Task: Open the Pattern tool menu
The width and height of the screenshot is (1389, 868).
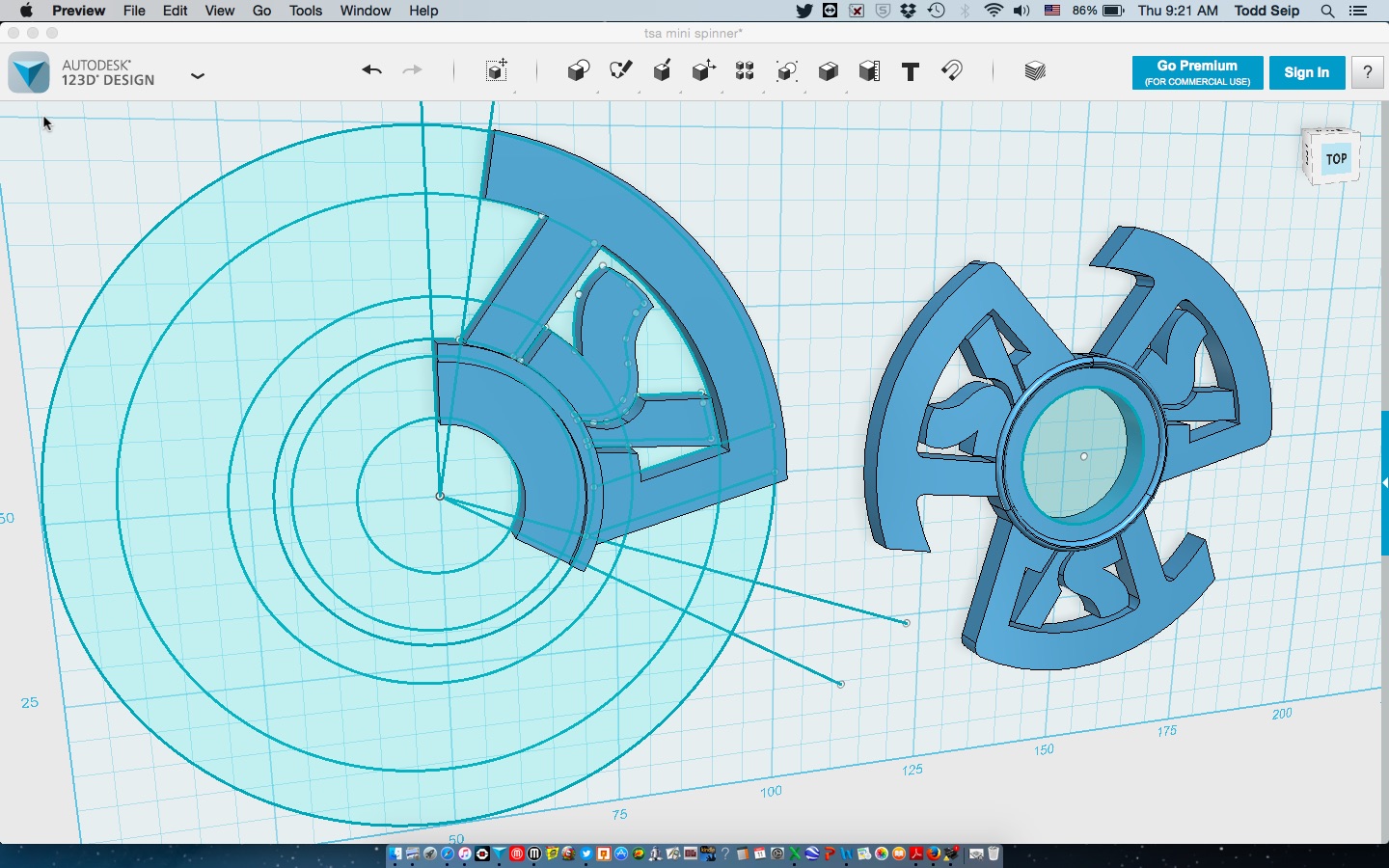Action: [745, 70]
